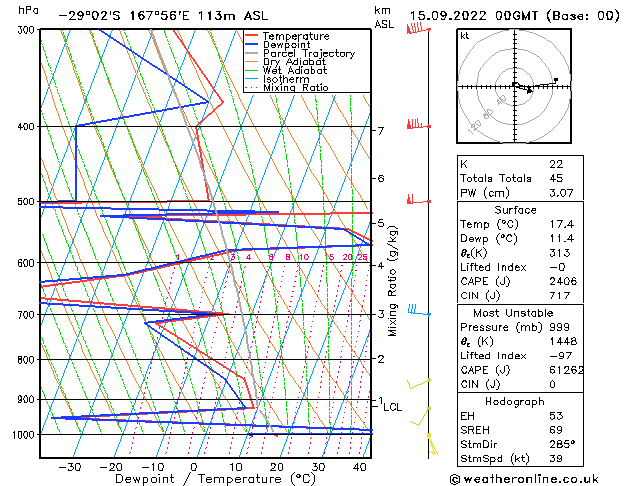Click the red wind barb at 300 hPa

pos(418,28)
